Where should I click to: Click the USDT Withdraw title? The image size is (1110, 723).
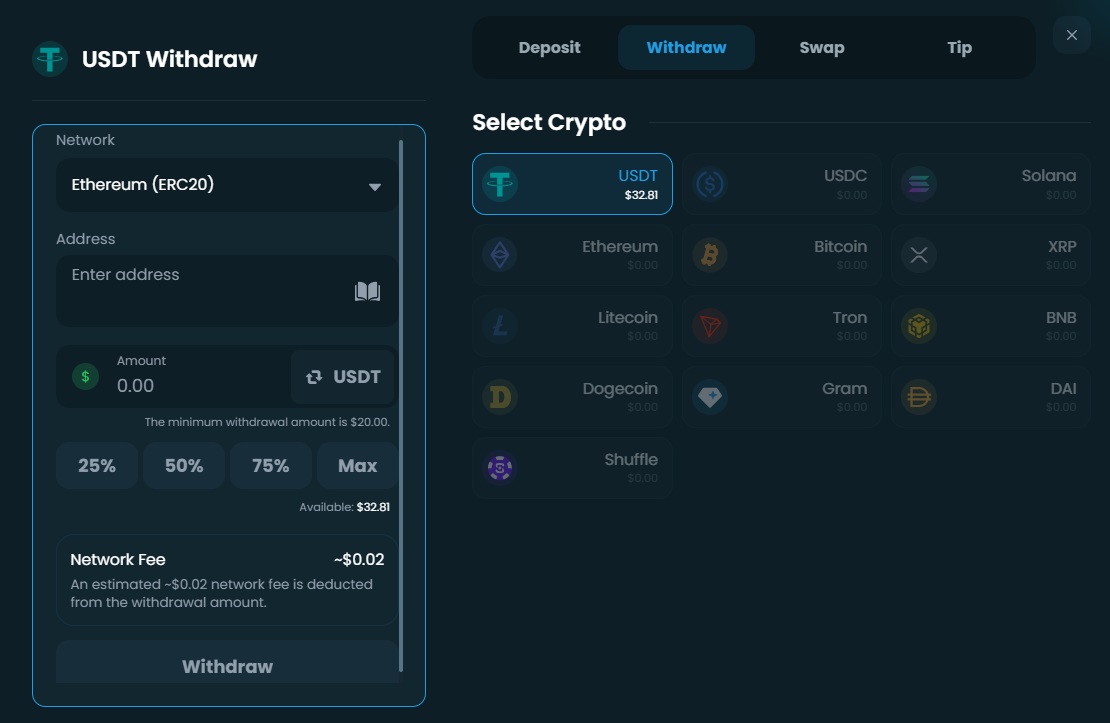(169, 59)
